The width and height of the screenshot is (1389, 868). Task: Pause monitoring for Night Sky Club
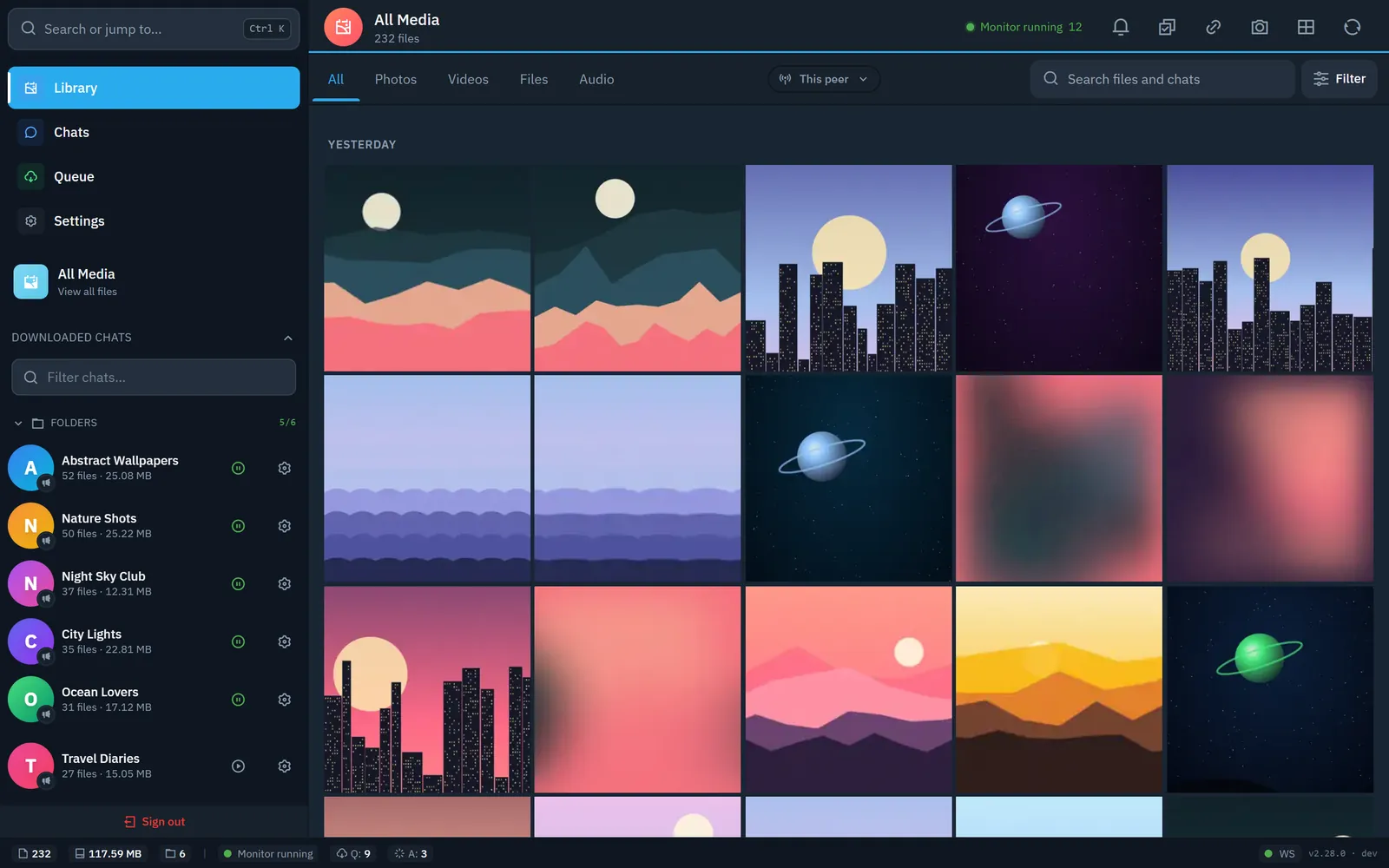(238, 584)
